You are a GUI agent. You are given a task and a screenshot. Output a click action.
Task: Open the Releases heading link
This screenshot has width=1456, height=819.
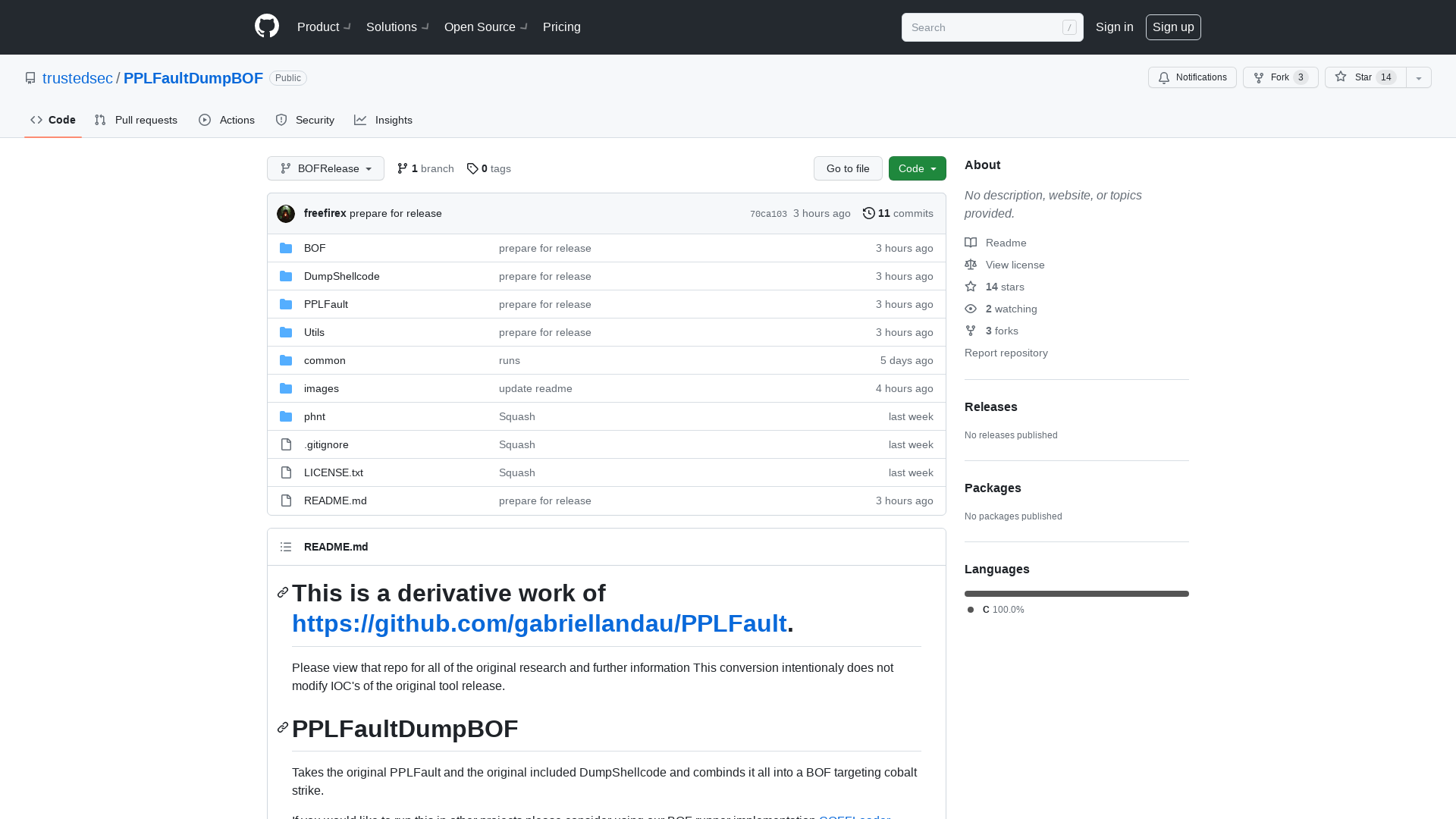coord(991,406)
